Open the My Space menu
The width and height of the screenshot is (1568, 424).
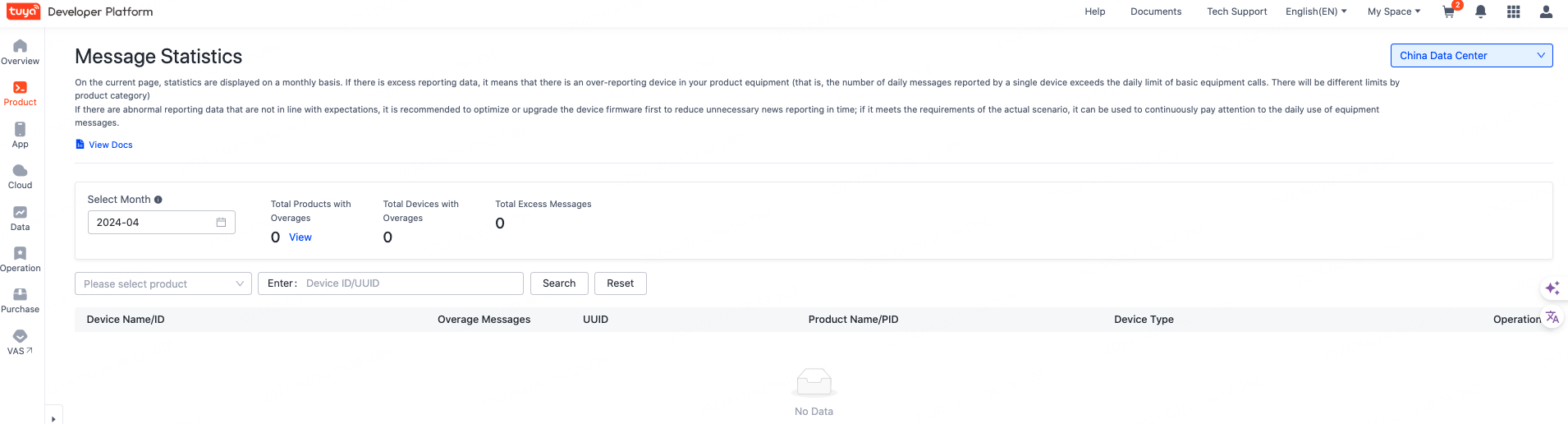[x=1393, y=12]
